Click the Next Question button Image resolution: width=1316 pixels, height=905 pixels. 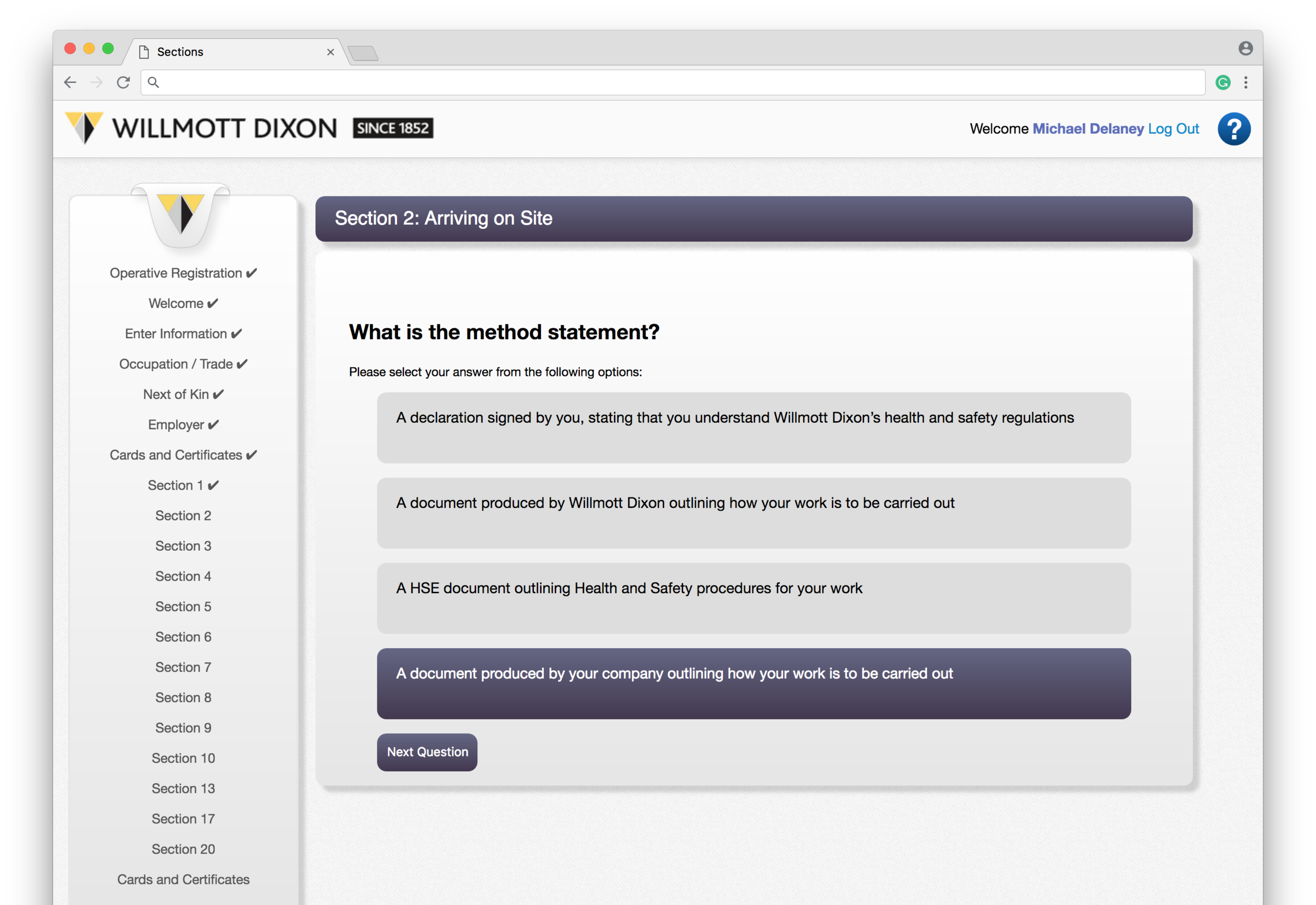427,752
